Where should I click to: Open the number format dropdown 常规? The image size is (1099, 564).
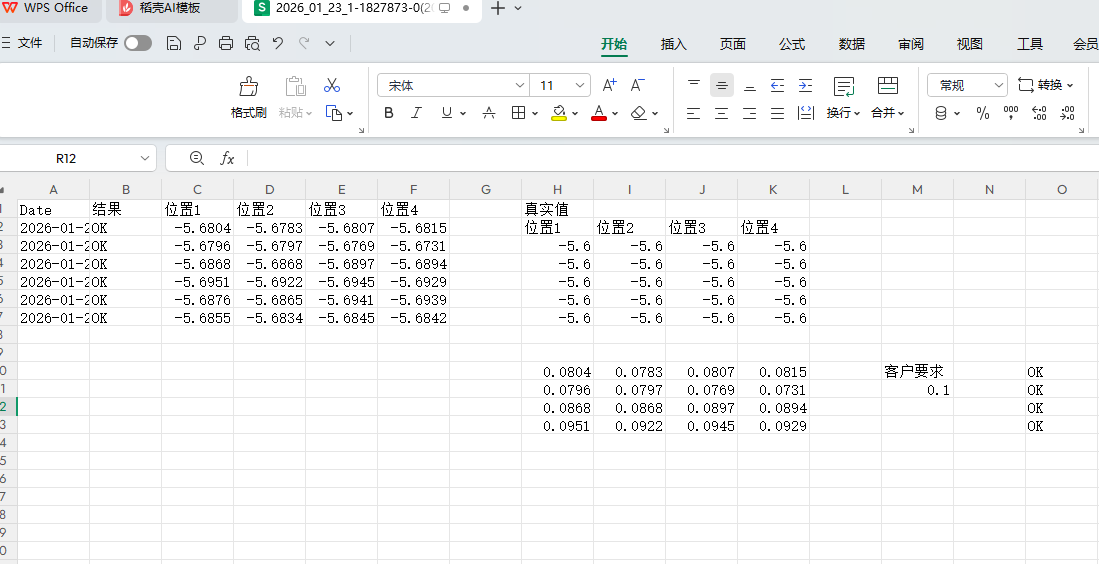point(999,85)
